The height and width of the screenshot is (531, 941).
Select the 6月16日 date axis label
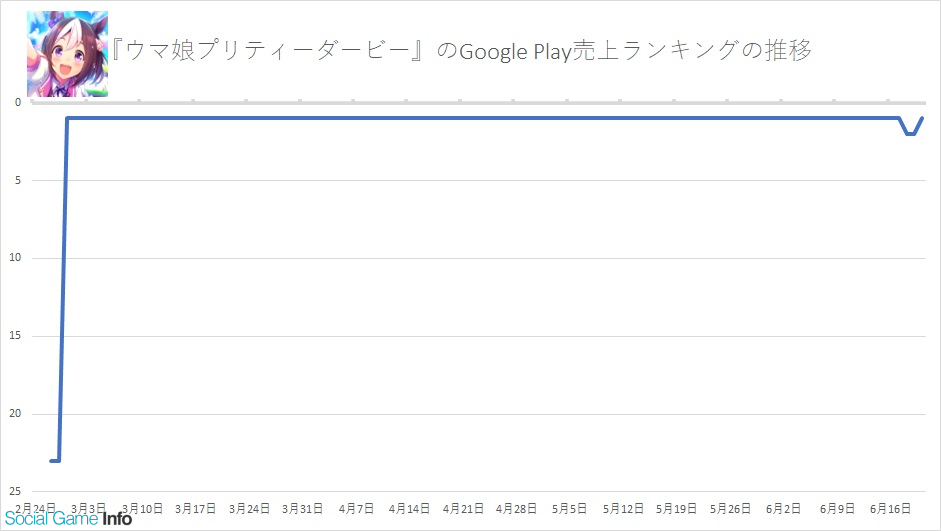click(891, 509)
